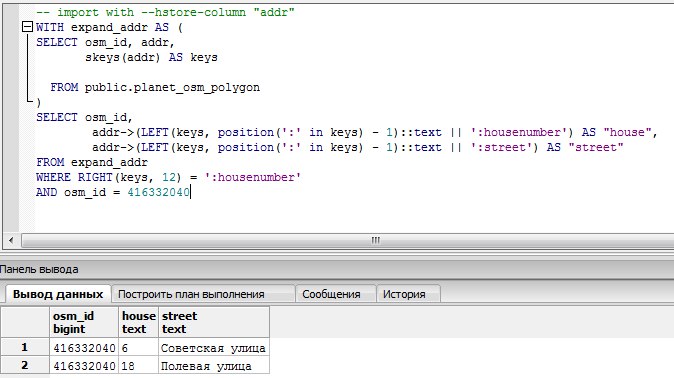This screenshot has height=378, width=674.
Task: Collapse the WITH expand_addr code block
Action: [27, 27]
